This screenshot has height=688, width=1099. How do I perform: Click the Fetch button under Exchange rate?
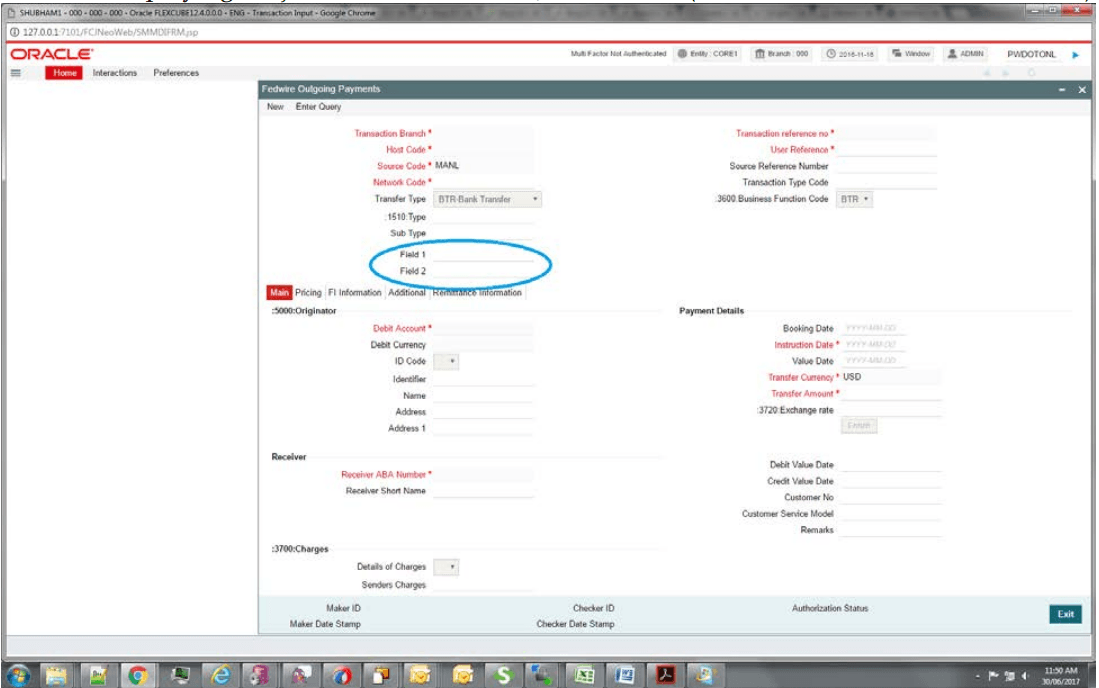[859, 426]
